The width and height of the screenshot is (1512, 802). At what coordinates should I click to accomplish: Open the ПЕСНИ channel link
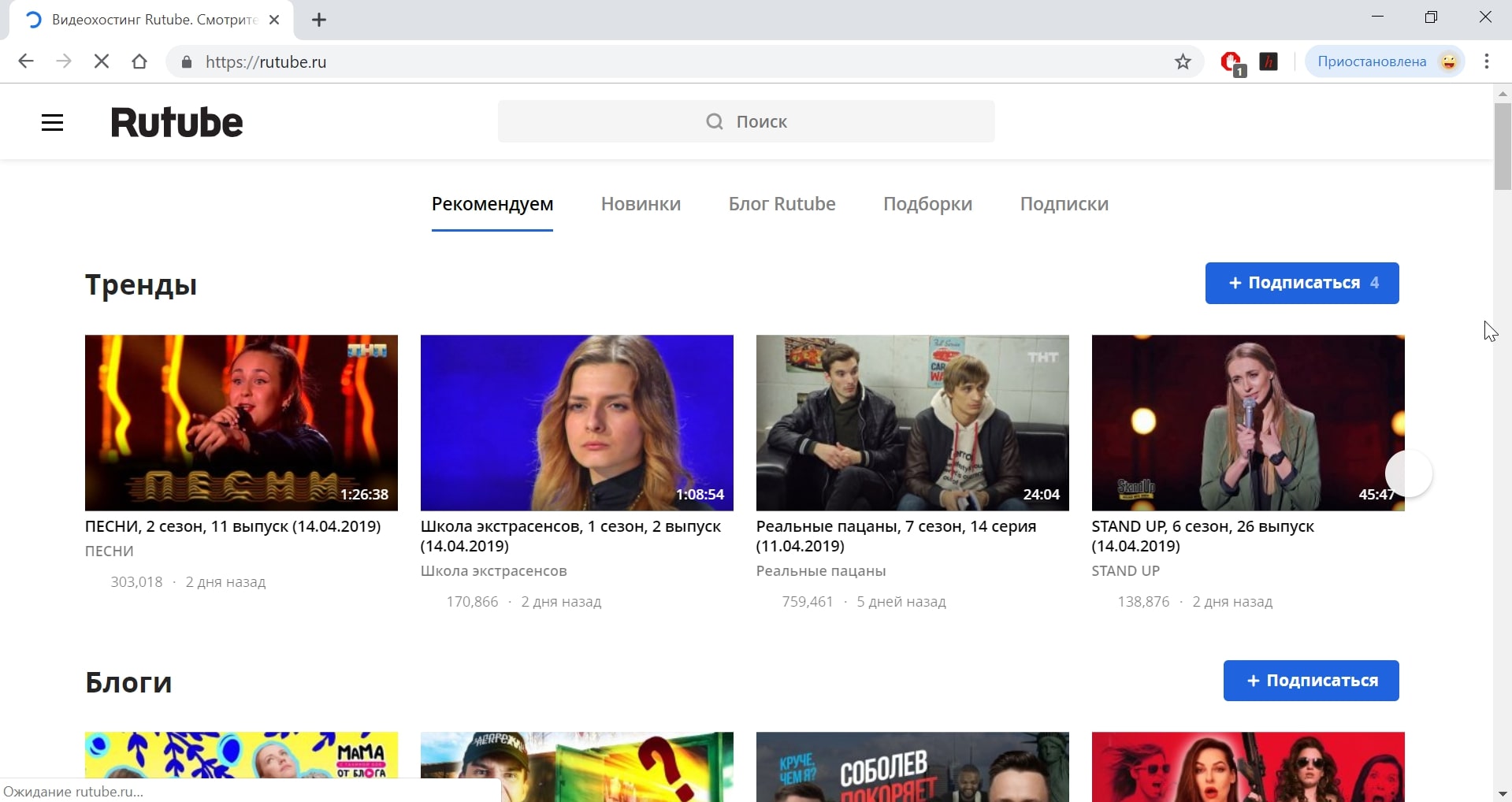110,551
